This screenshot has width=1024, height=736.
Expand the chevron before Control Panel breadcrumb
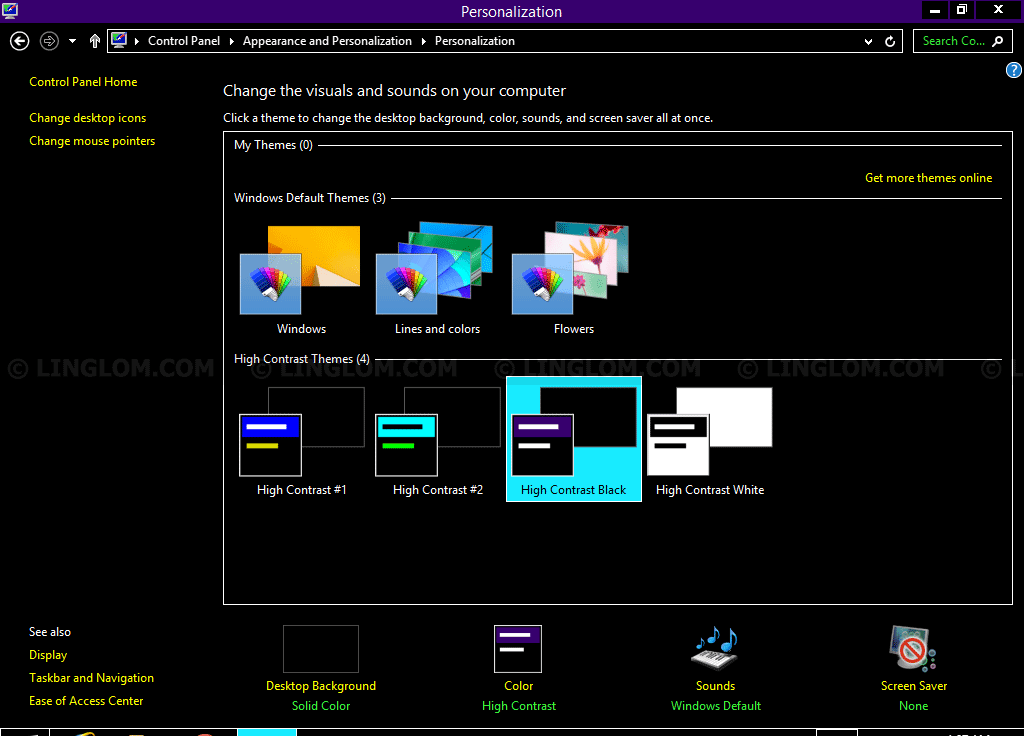tap(137, 41)
